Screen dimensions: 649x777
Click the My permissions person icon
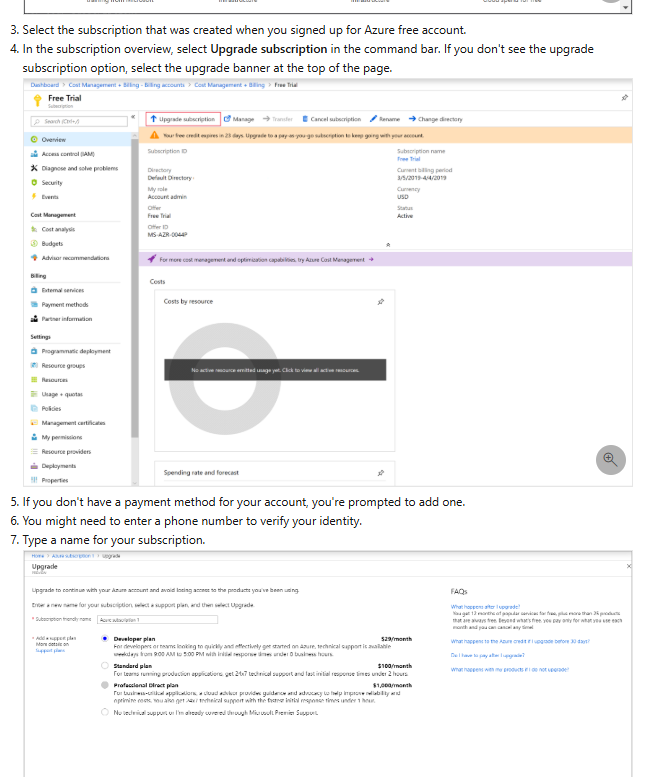click(34, 437)
